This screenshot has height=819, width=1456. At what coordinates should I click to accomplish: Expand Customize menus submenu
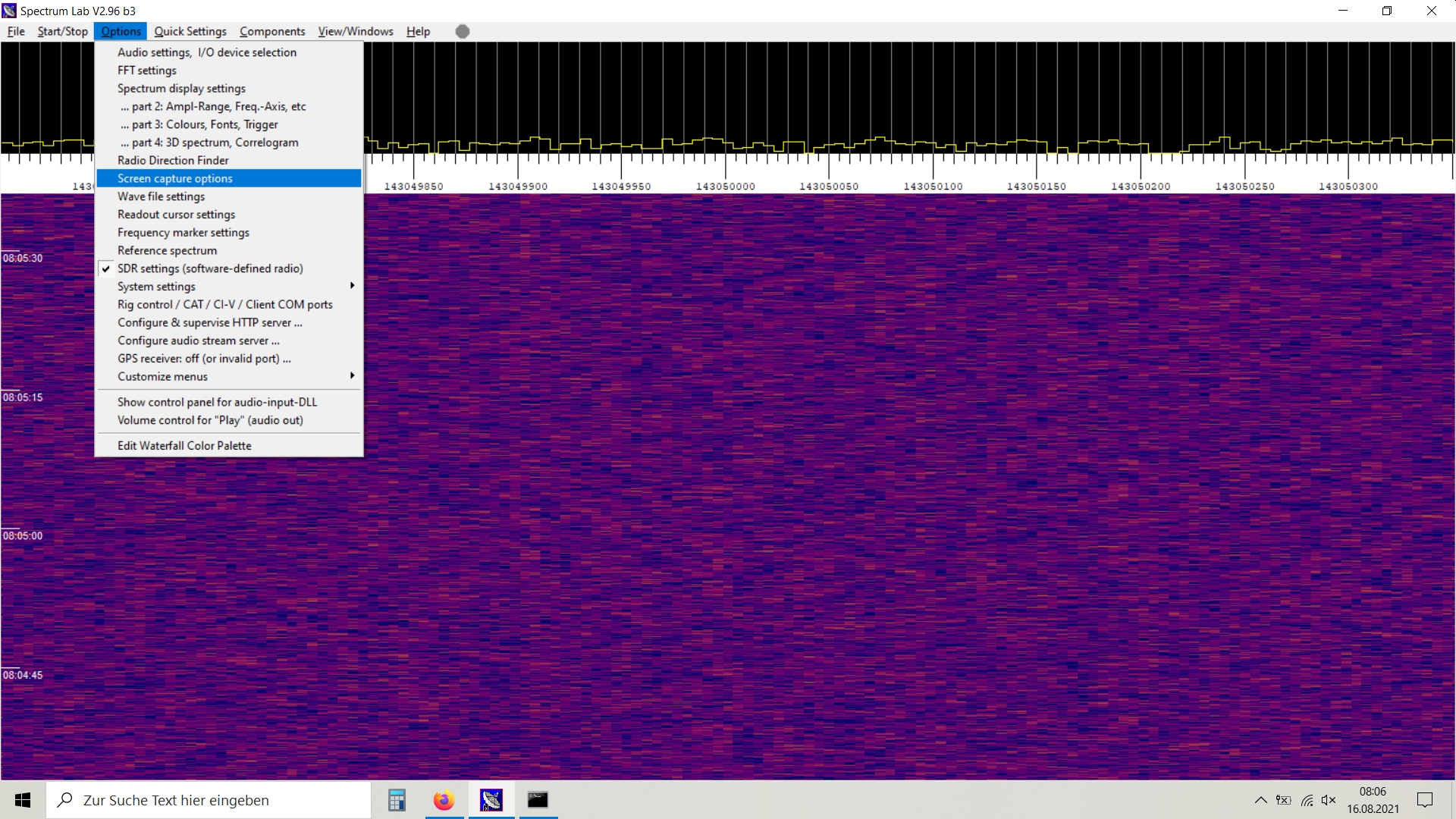coord(229,377)
